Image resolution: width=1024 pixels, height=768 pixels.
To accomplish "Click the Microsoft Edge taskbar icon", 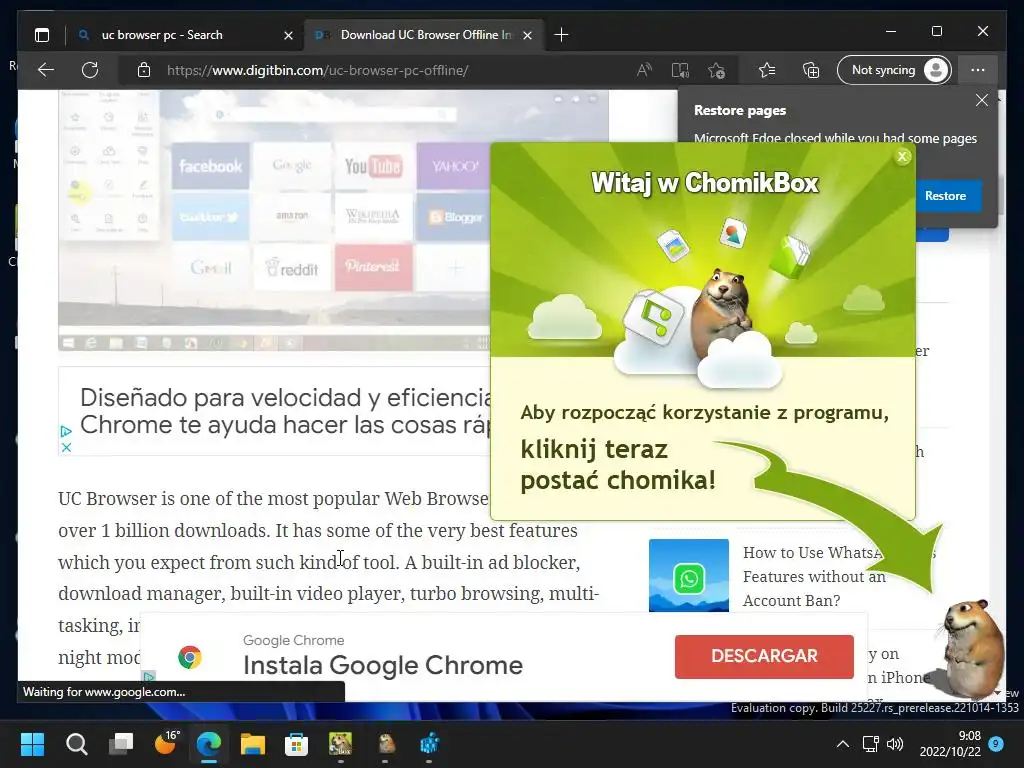I will pyautogui.click(x=209, y=743).
